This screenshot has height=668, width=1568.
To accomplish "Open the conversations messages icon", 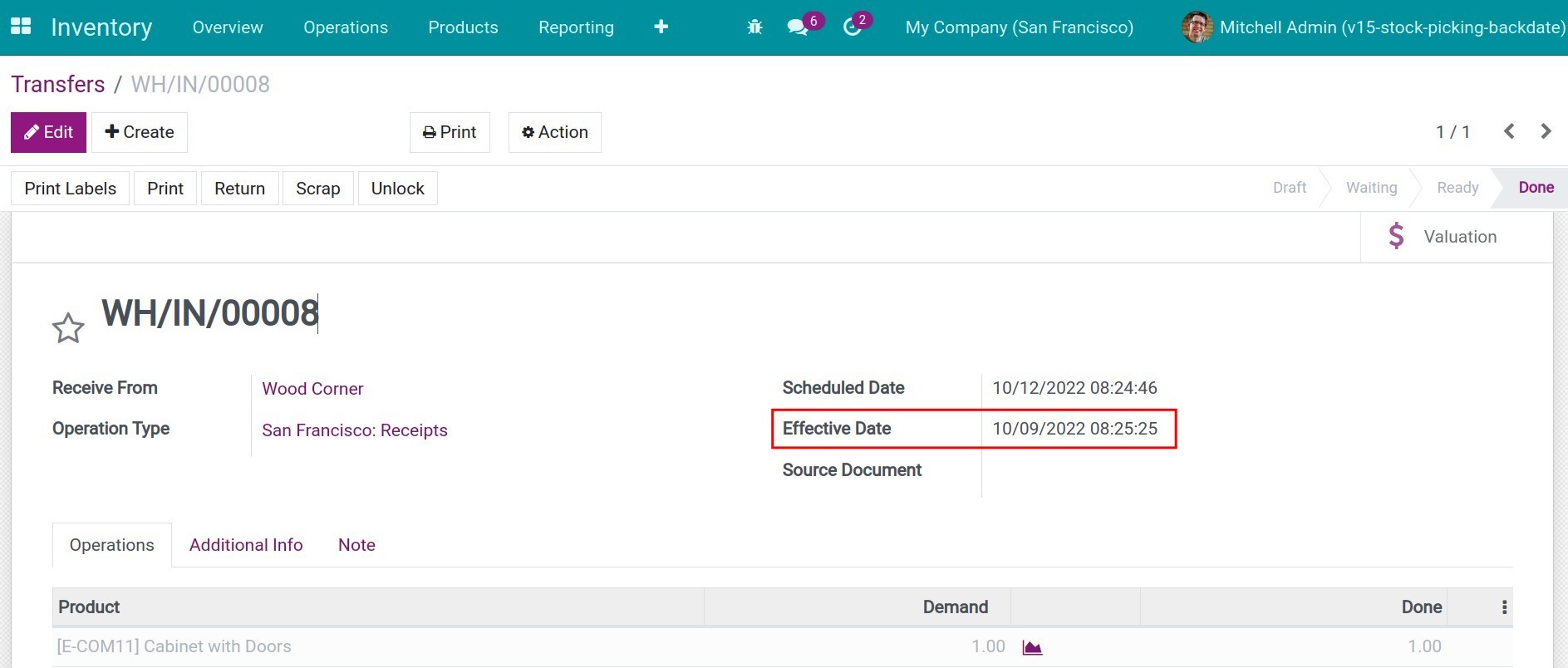I will coord(798,27).
